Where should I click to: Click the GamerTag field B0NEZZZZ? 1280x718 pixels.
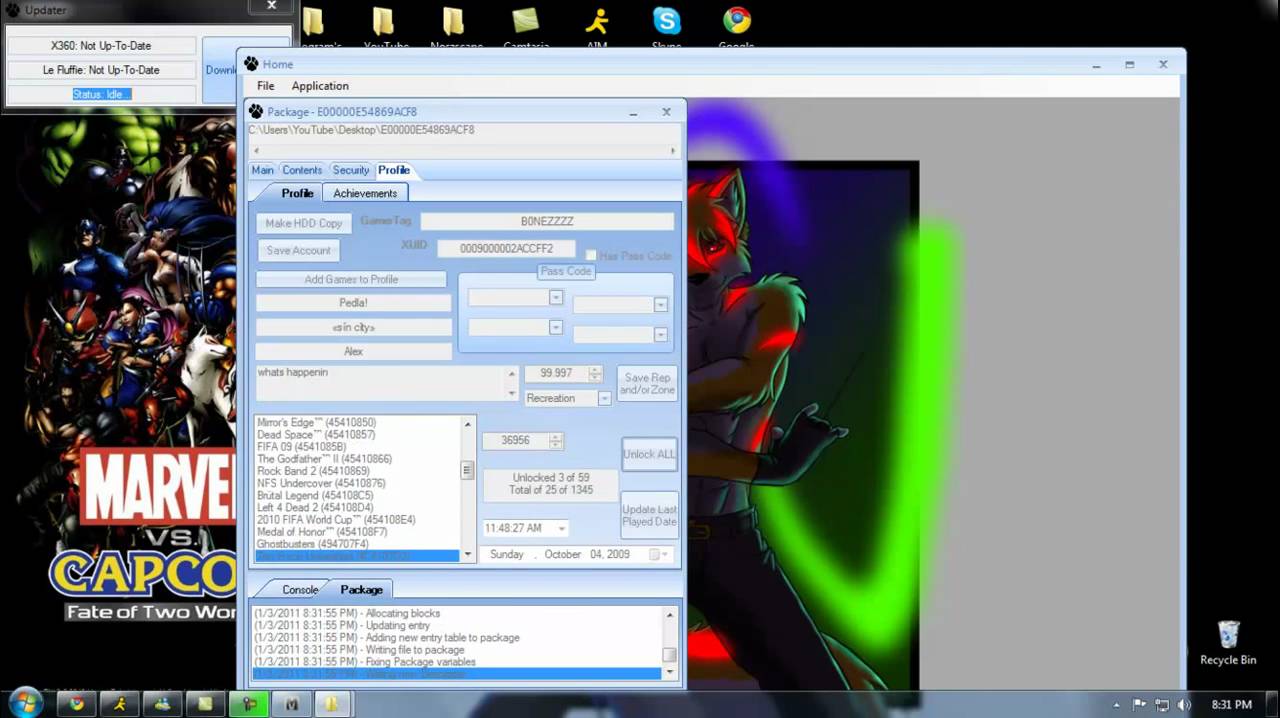[x=547, y=221]
